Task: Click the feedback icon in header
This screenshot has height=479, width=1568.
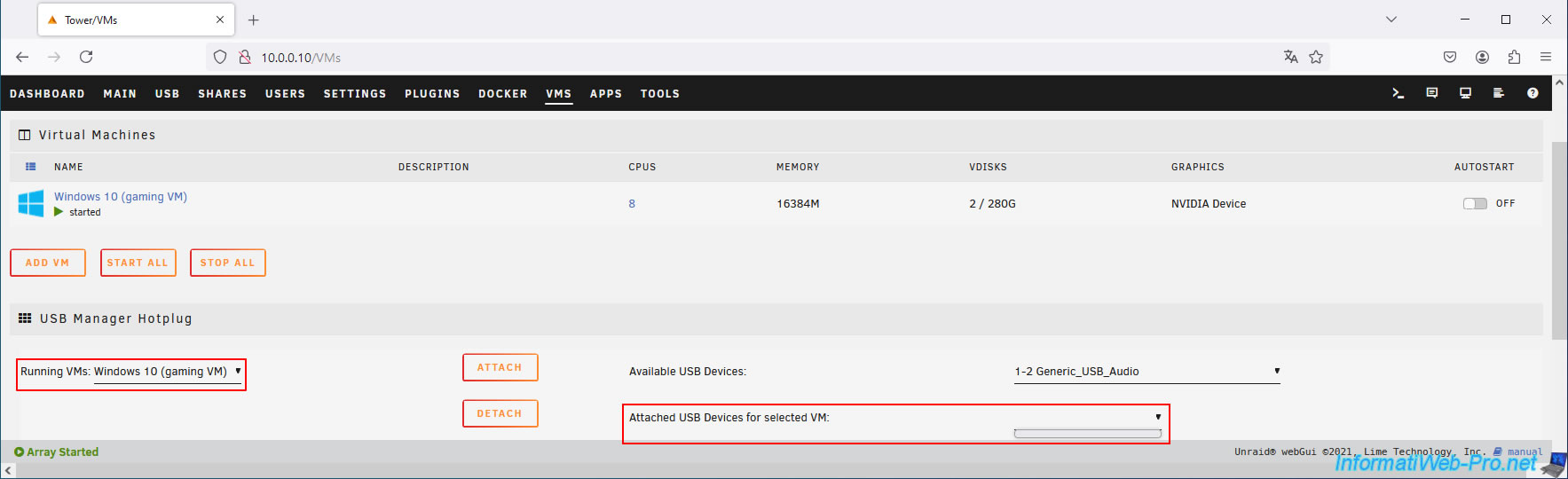Action: [x=1431, y=93]
